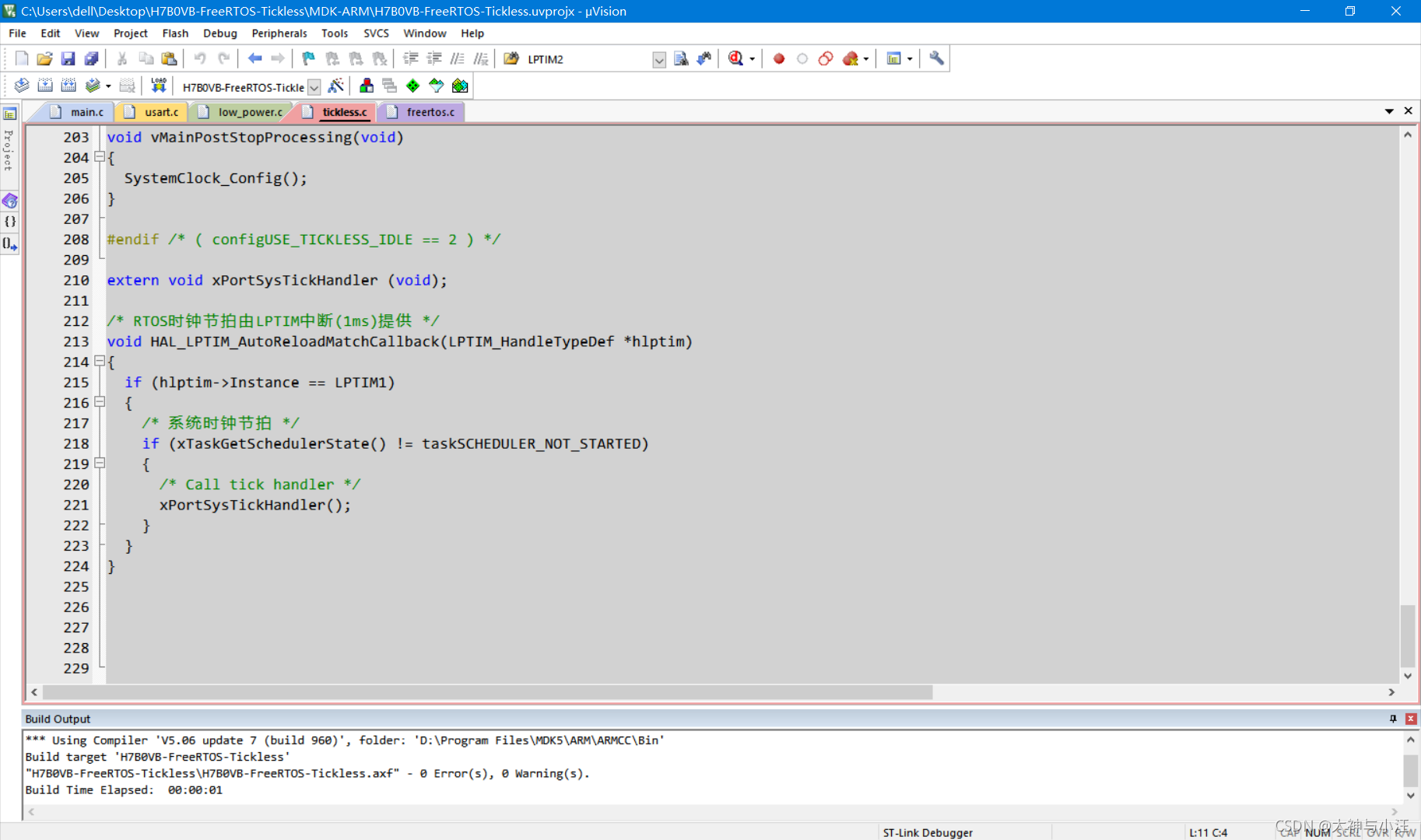Enable or disable all breakpoints

(826, 58)
